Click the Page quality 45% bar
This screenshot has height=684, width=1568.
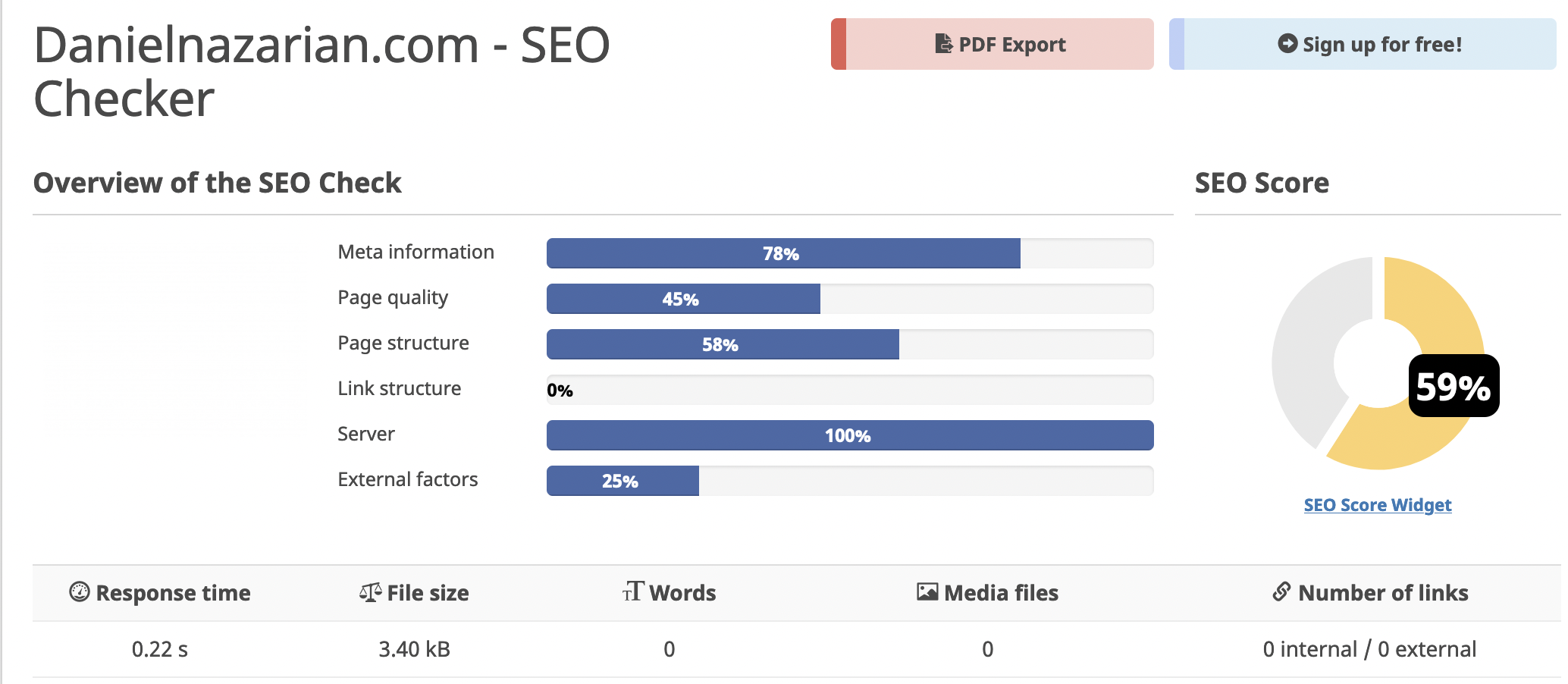pos(683,299)
